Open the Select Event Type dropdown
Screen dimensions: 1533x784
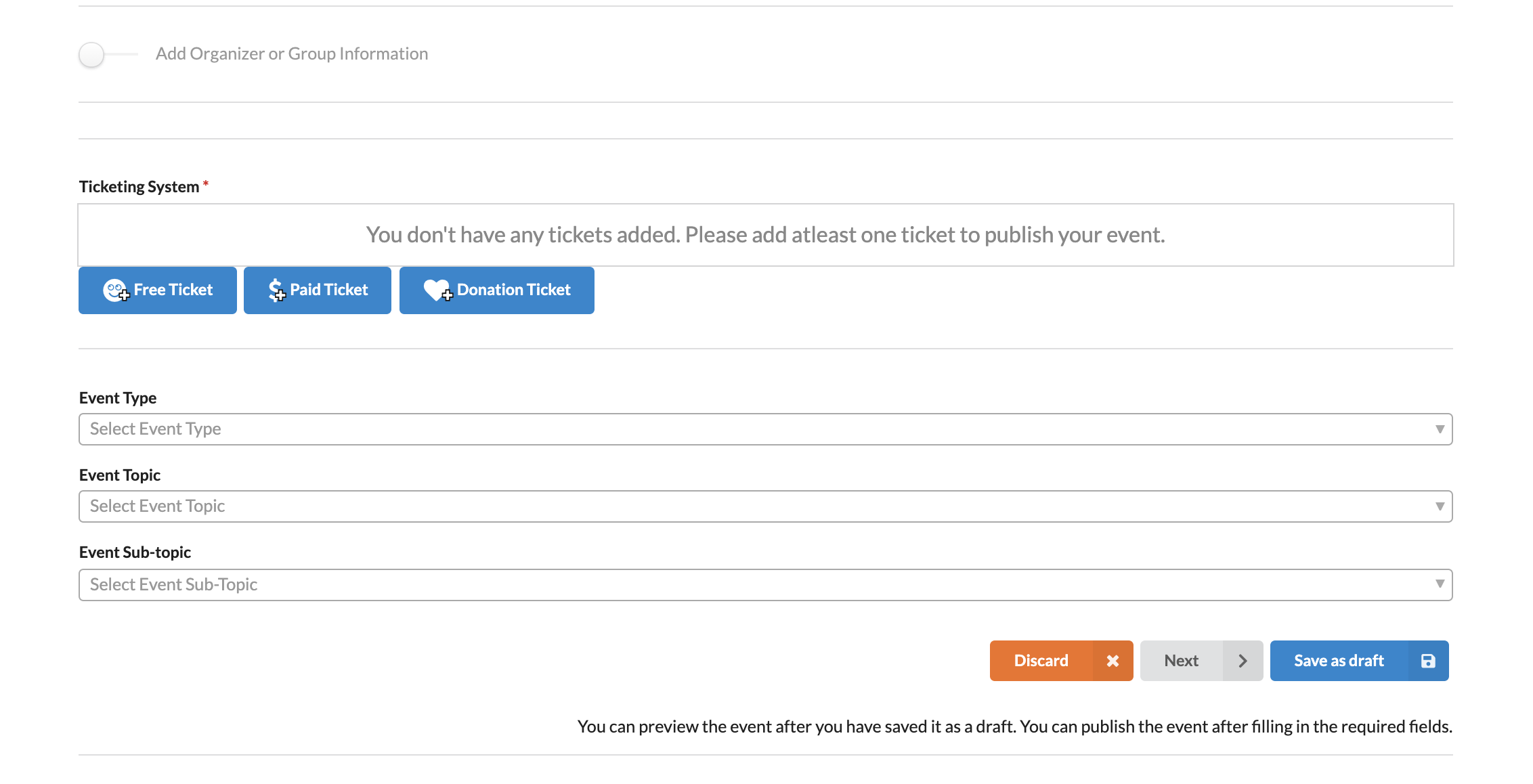766,429
